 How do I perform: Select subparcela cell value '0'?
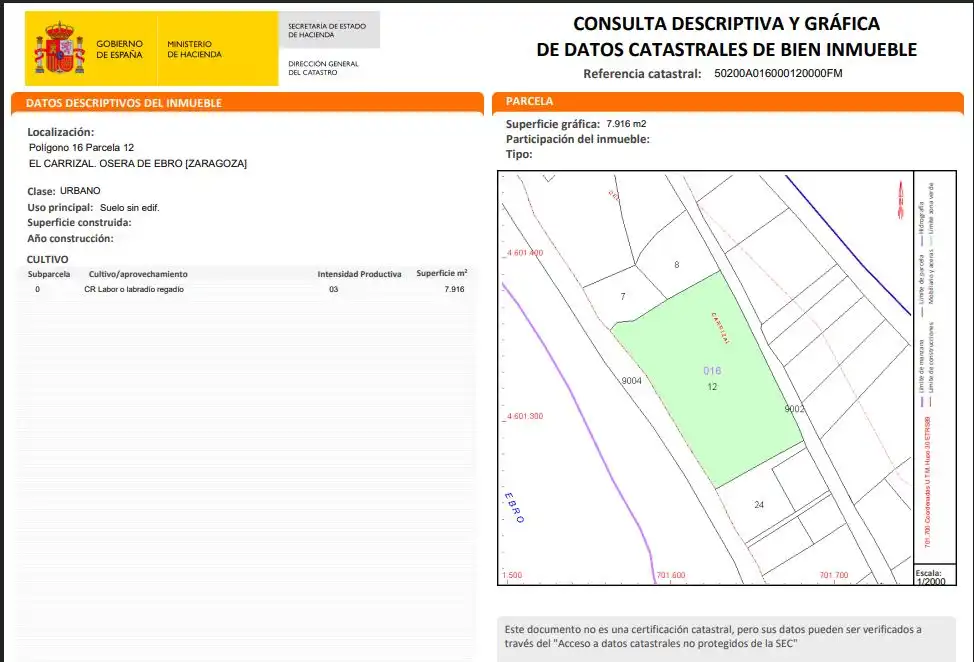[37, 289]
